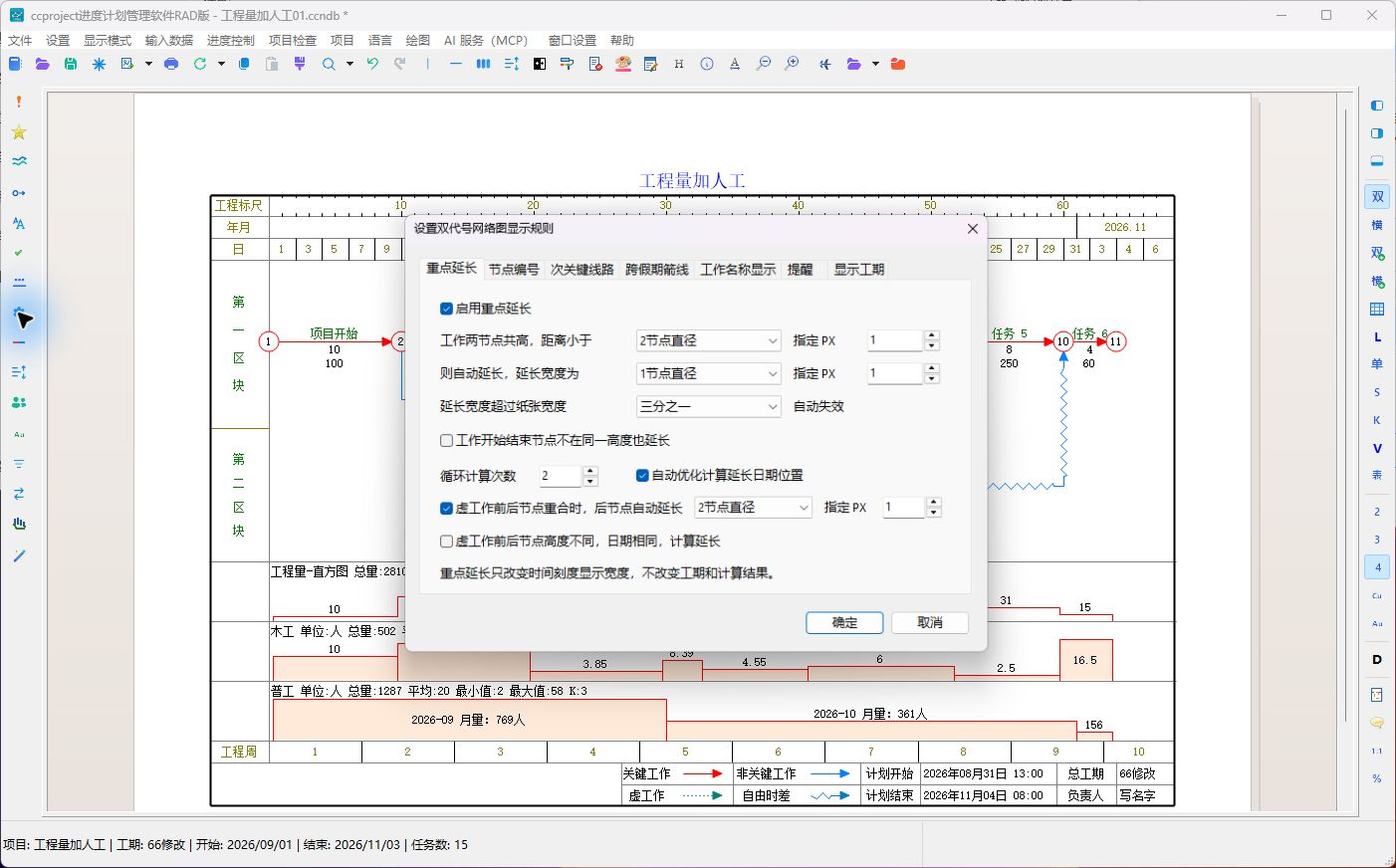Open the 1节点直径 extension width dropdown
Viewport: 1396px width, 868px height.
click(709, 373)
